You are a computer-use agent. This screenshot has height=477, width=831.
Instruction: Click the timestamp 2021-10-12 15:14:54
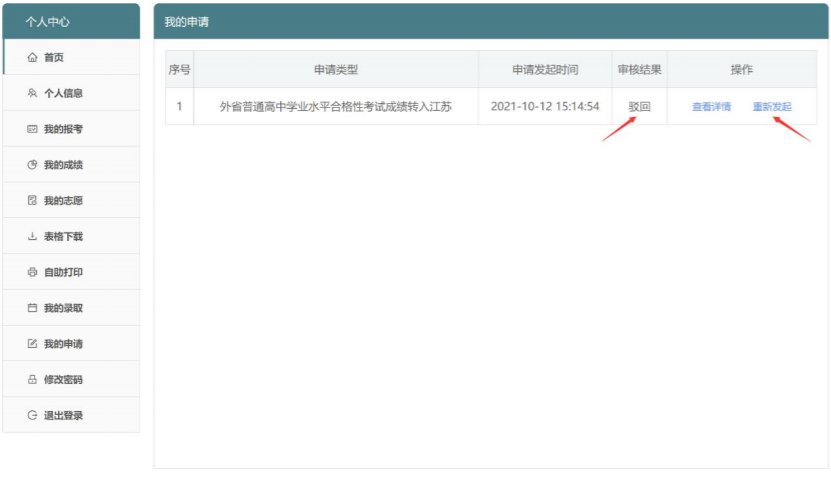tap(545, 107)
